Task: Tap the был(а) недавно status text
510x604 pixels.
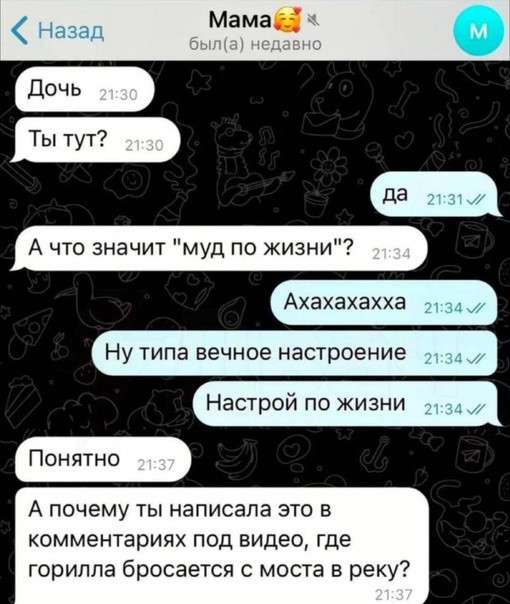Action: pyautogui.click(x=255, y=44)
